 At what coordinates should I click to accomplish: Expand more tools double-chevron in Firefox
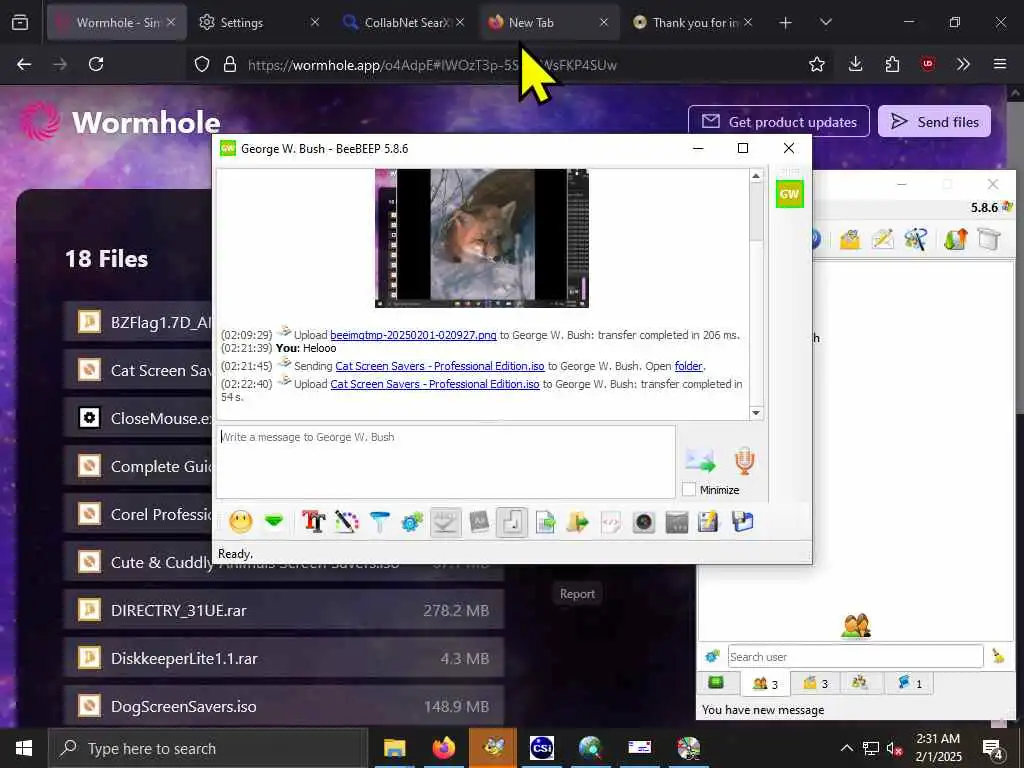point(963,64)
